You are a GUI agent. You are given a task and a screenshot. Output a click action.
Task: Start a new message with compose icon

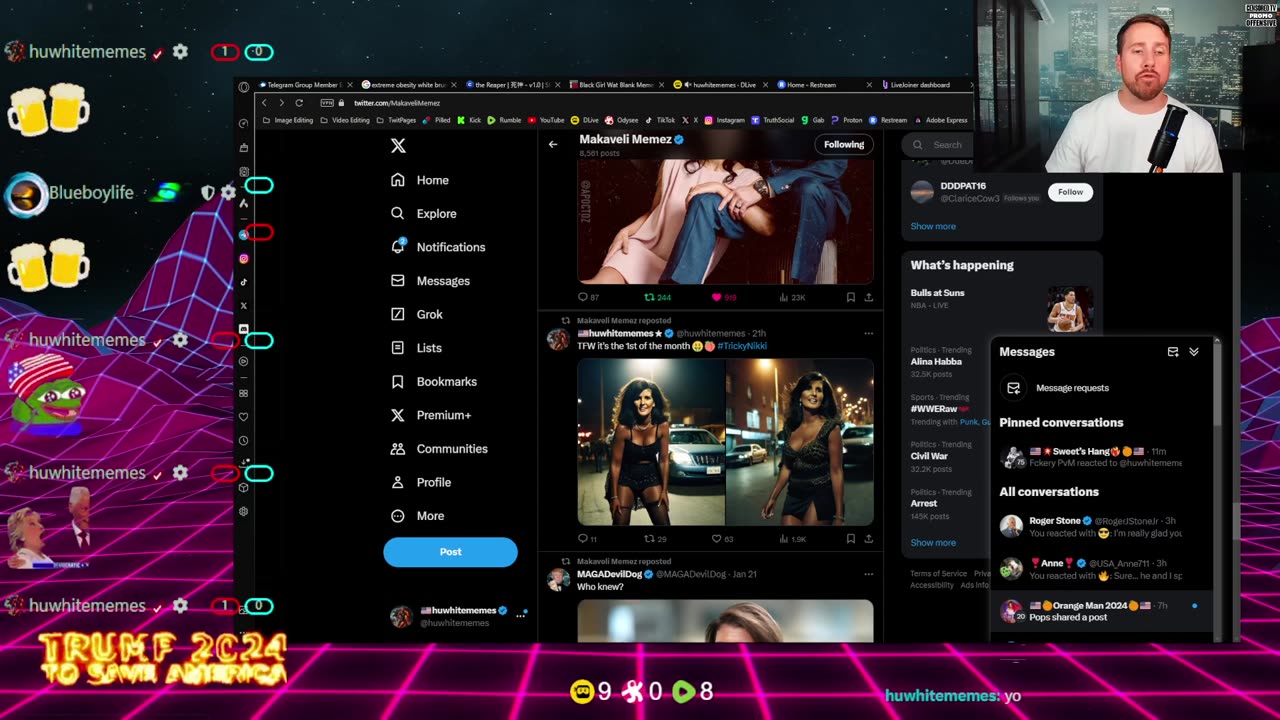(x=1173, y=352)
